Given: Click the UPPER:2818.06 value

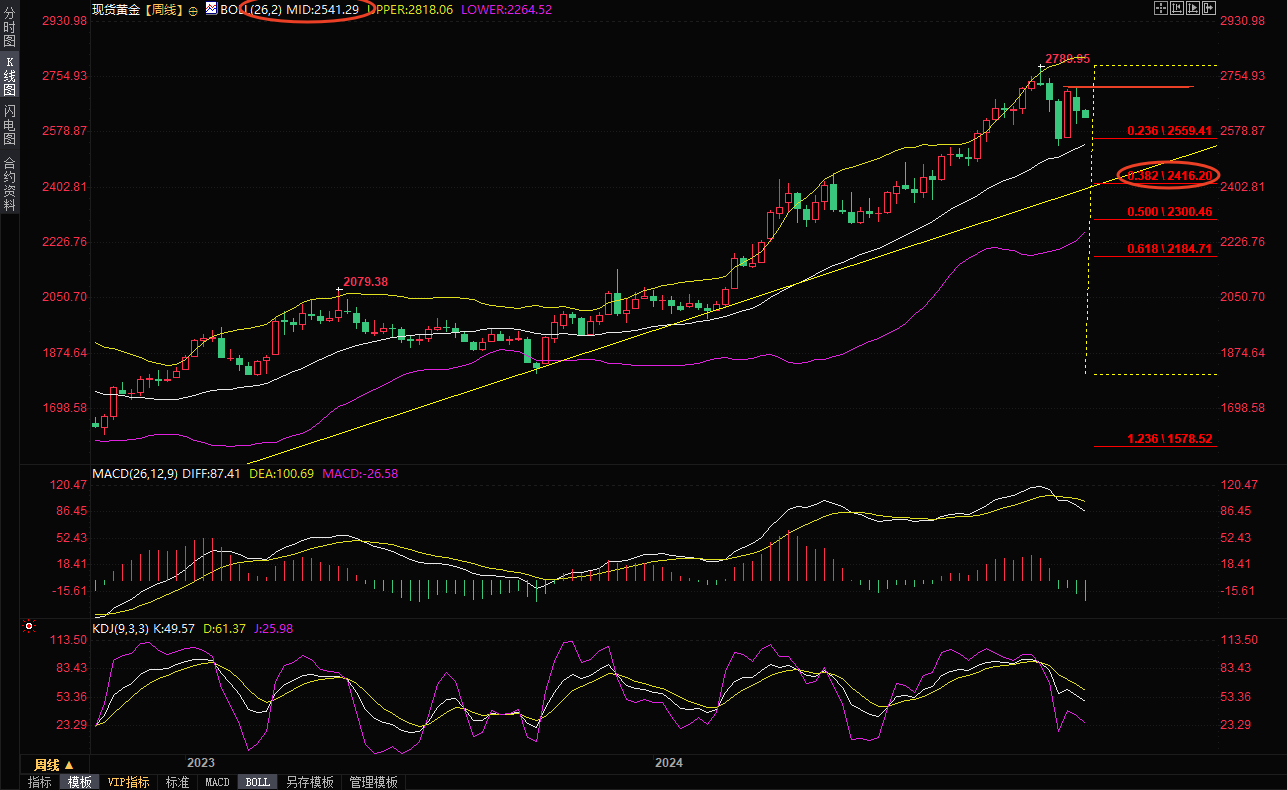Looking at the screenshot, I should [410, 9].
